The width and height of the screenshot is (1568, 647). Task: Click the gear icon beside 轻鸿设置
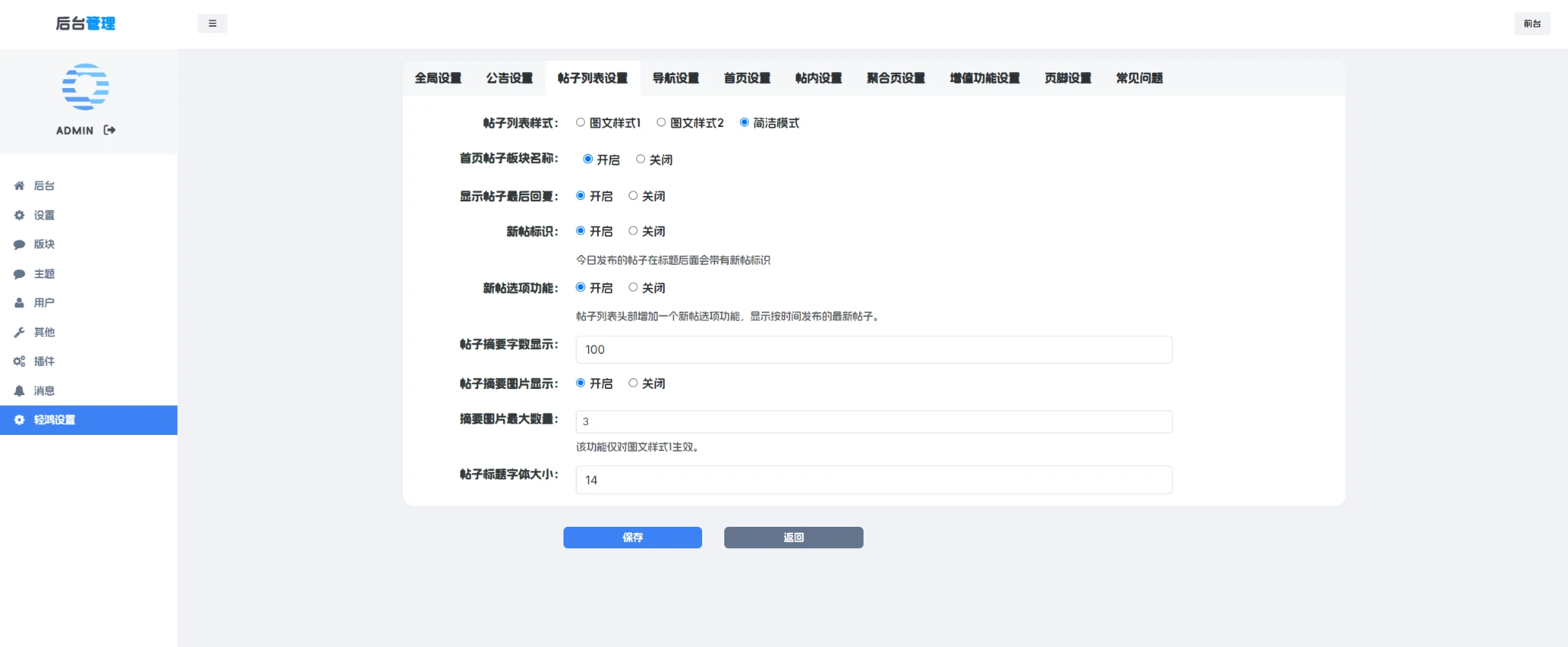(19, 420)
